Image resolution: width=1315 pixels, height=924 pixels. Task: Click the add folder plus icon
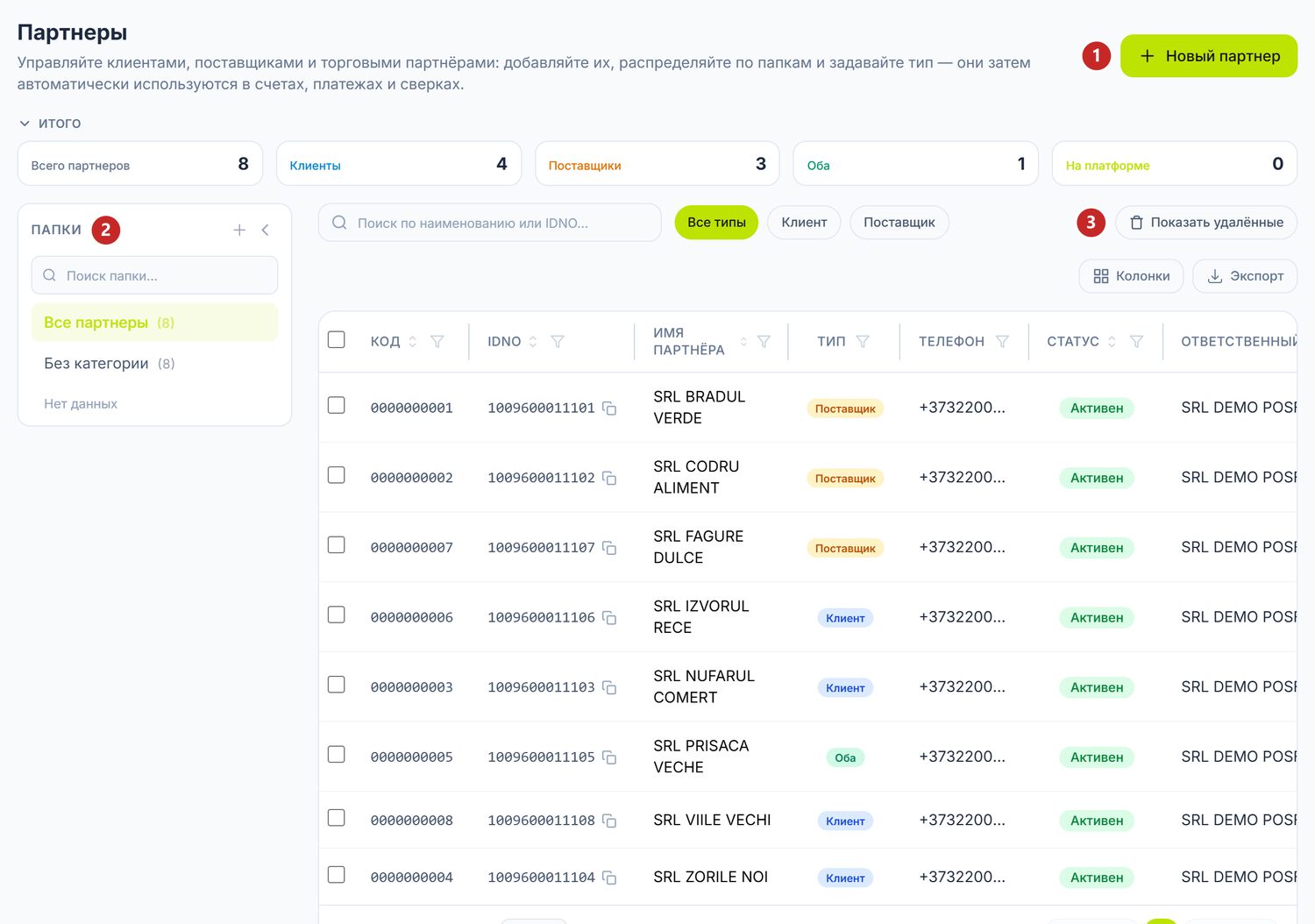click(x=239, y=230)
